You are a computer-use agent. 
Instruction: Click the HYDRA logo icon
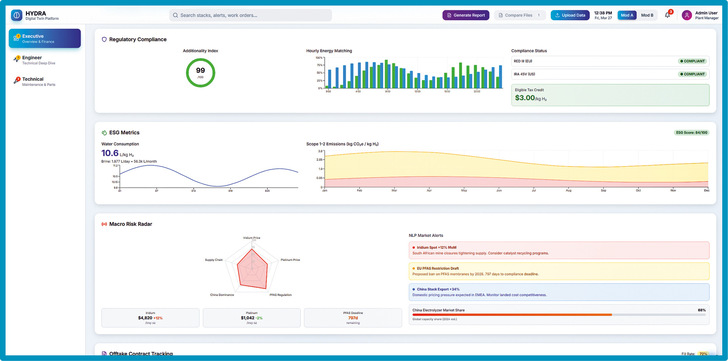(x=17, y=15)
